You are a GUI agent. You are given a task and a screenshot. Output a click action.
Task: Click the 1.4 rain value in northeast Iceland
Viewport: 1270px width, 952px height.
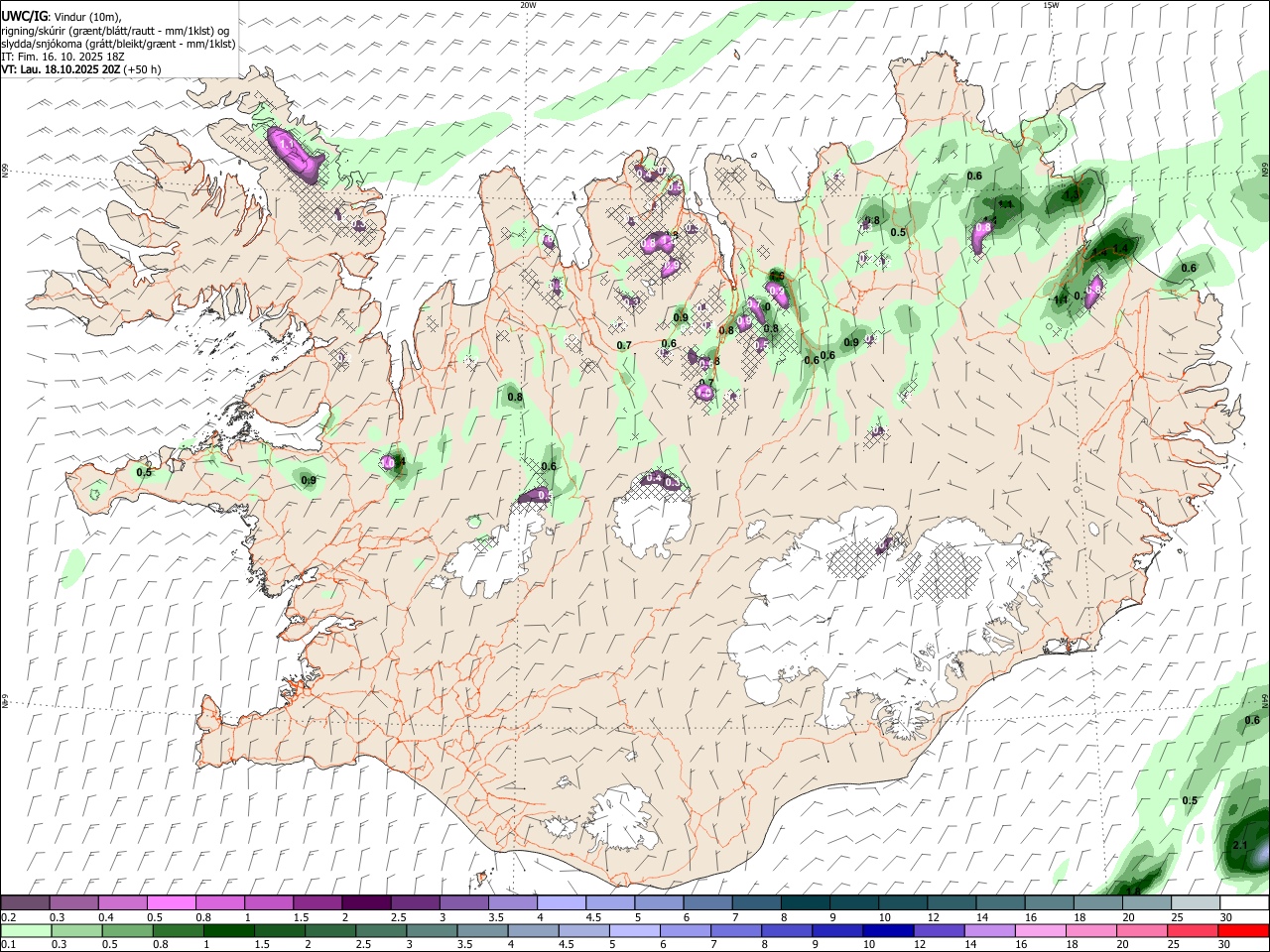coord(1120,249)
